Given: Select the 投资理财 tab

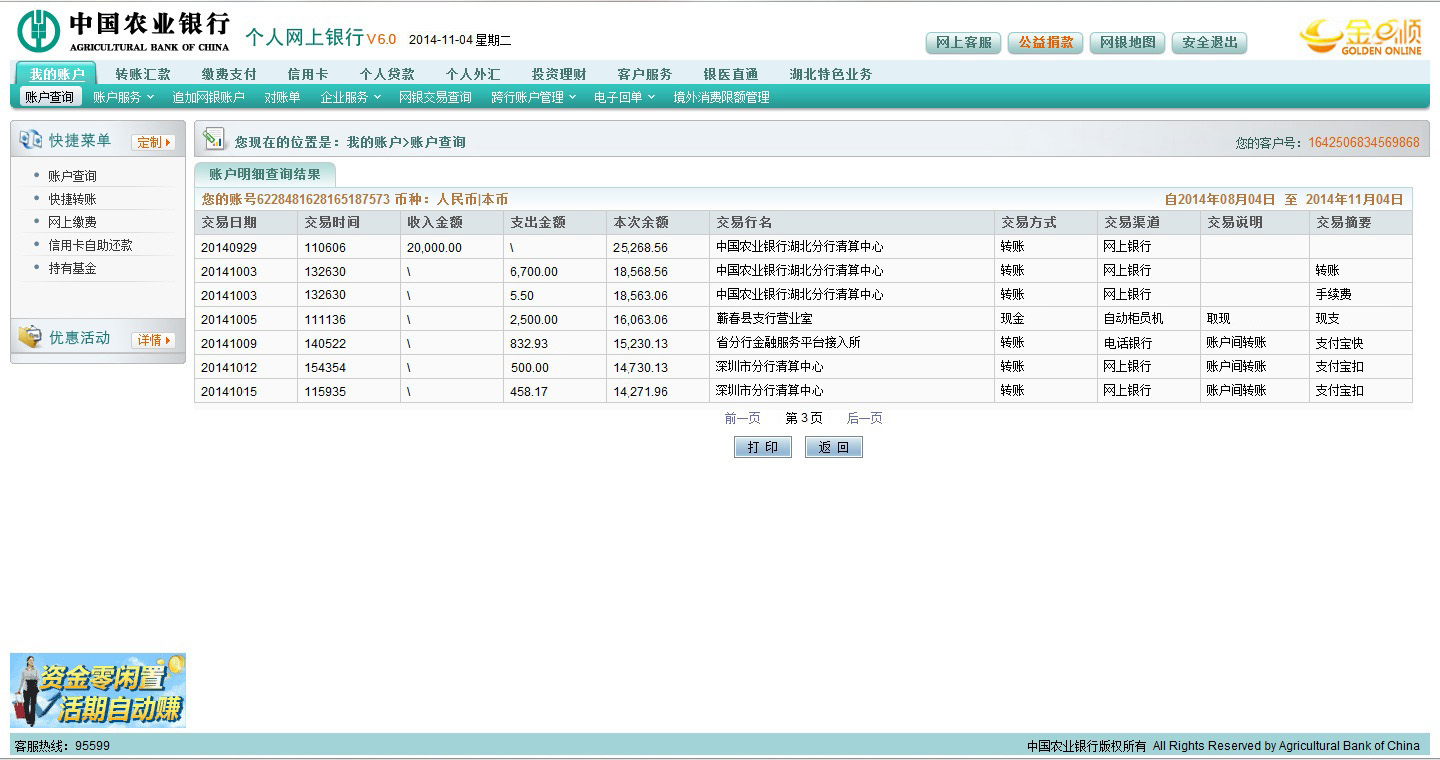Looking at the screenshot, I should point(558,74).
